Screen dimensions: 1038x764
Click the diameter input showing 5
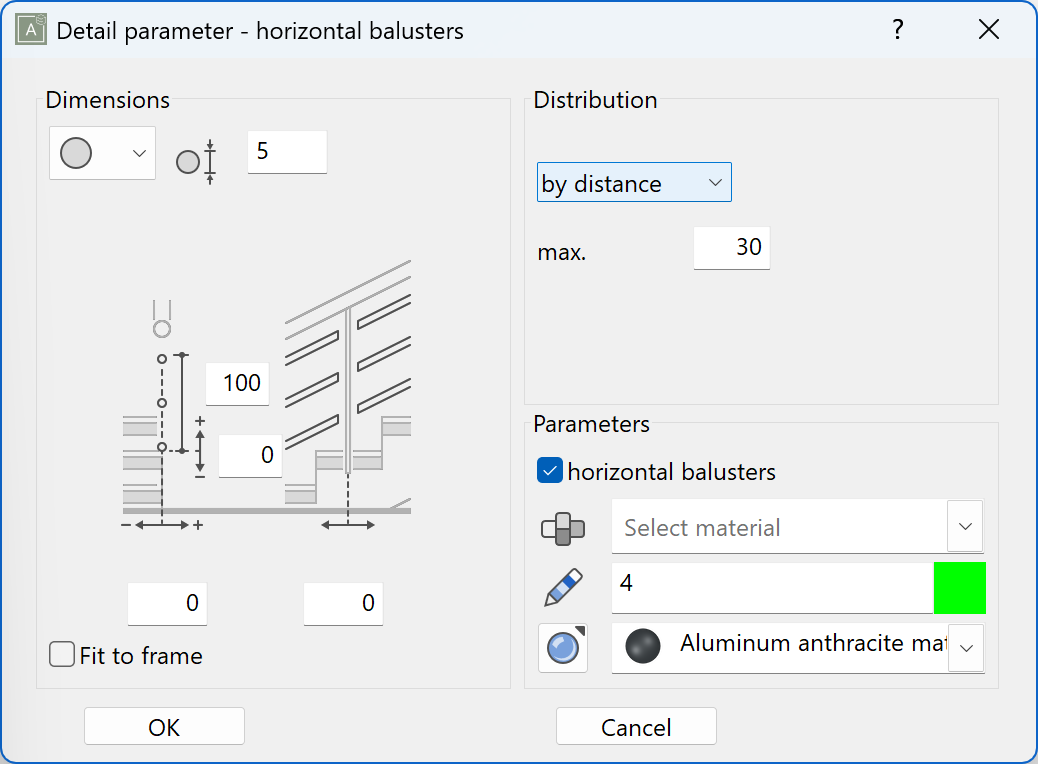(x=286, y=151)
